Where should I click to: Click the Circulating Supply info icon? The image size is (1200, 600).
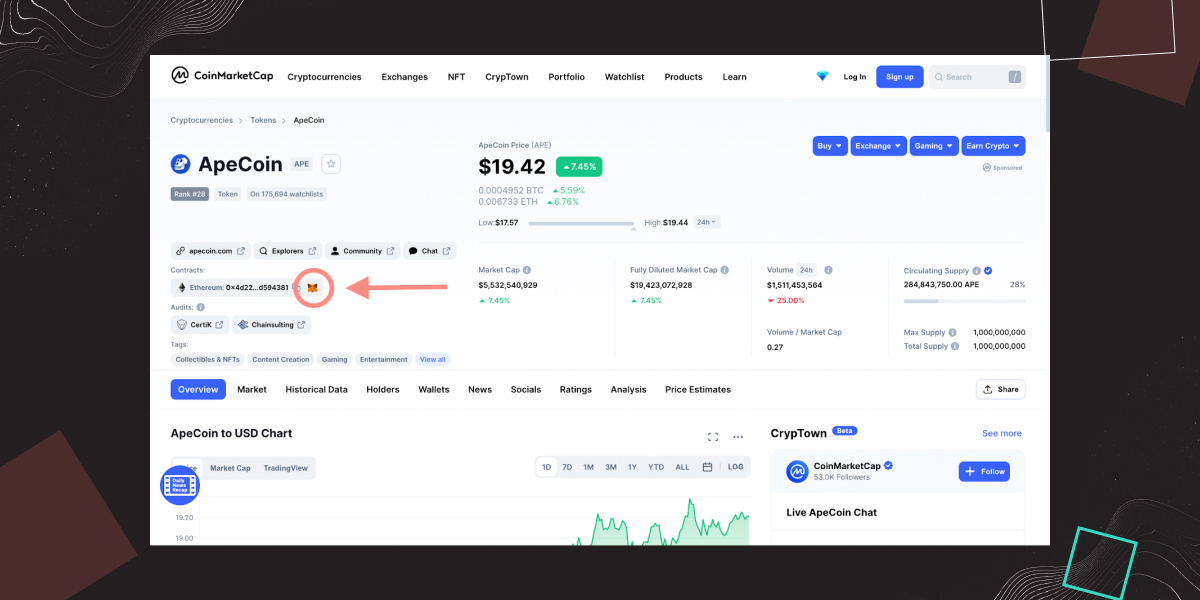click(x=977, y=270)
